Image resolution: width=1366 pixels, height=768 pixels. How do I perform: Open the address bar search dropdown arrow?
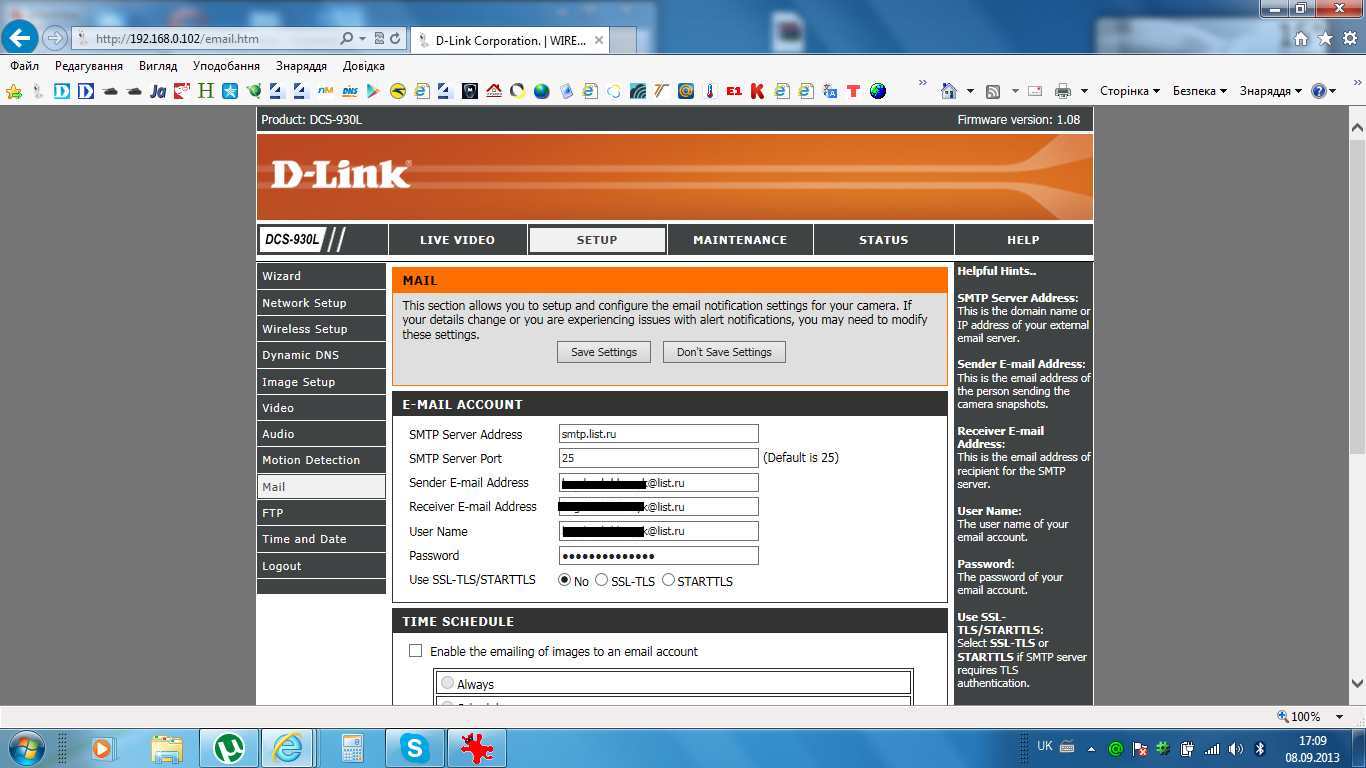[x=362, y=39]
